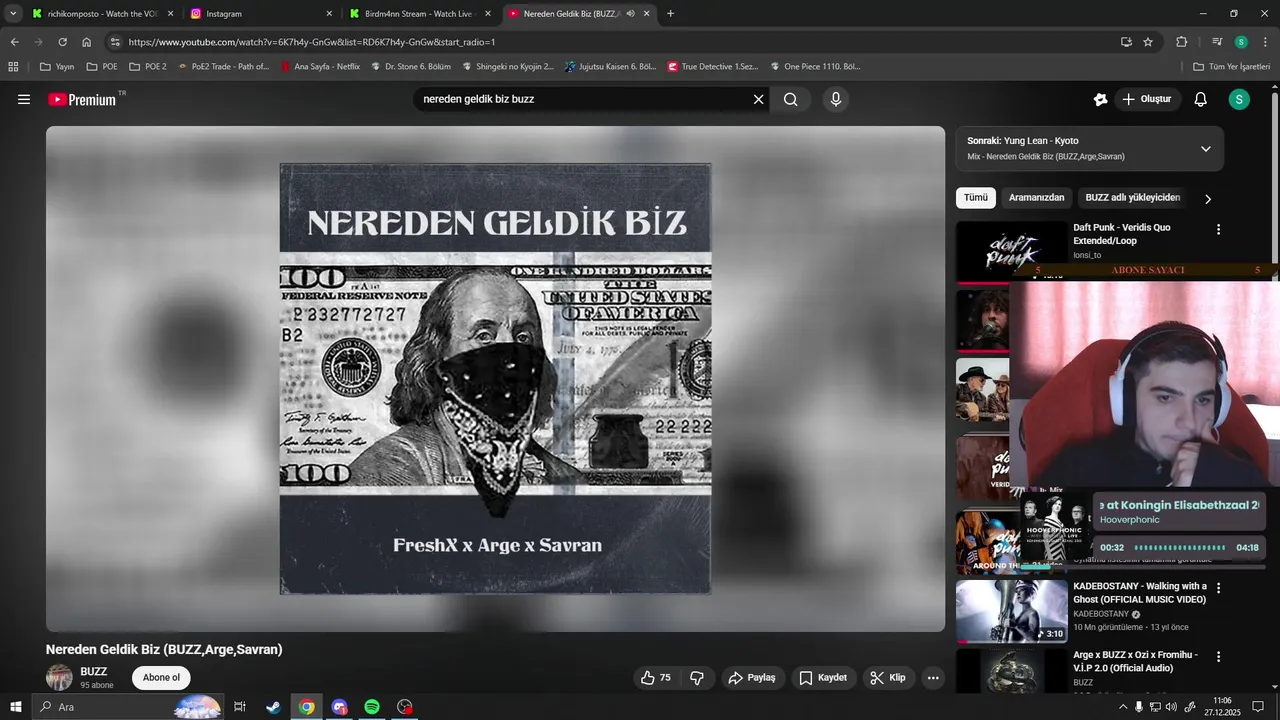Open Chrome home page button
1280x720 pixels.
(87, 42)
